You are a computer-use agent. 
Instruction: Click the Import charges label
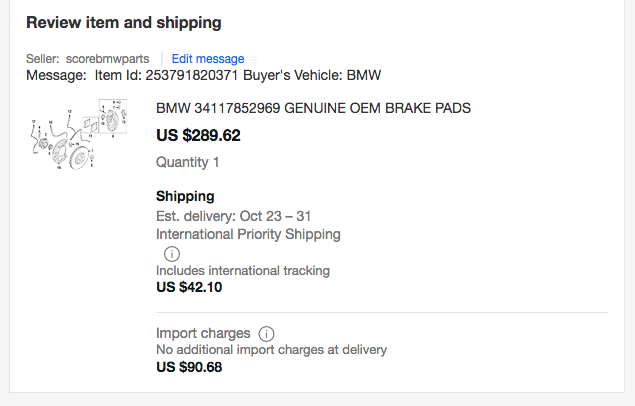click(x=203, y=333)
